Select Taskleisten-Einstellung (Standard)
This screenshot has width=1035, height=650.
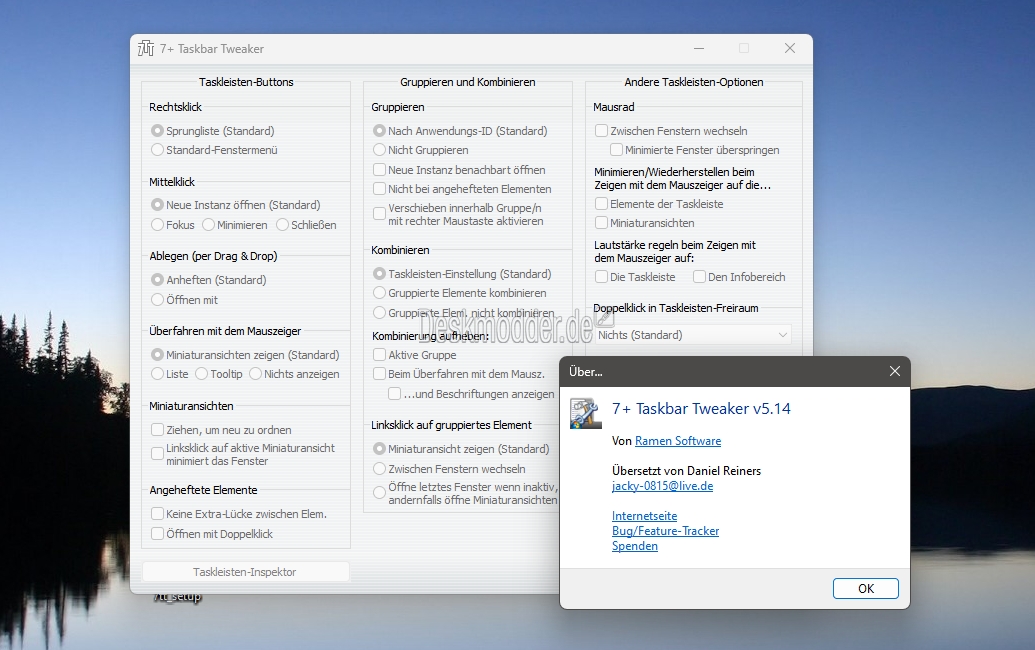pyautogui.click(x=379, y=273)
